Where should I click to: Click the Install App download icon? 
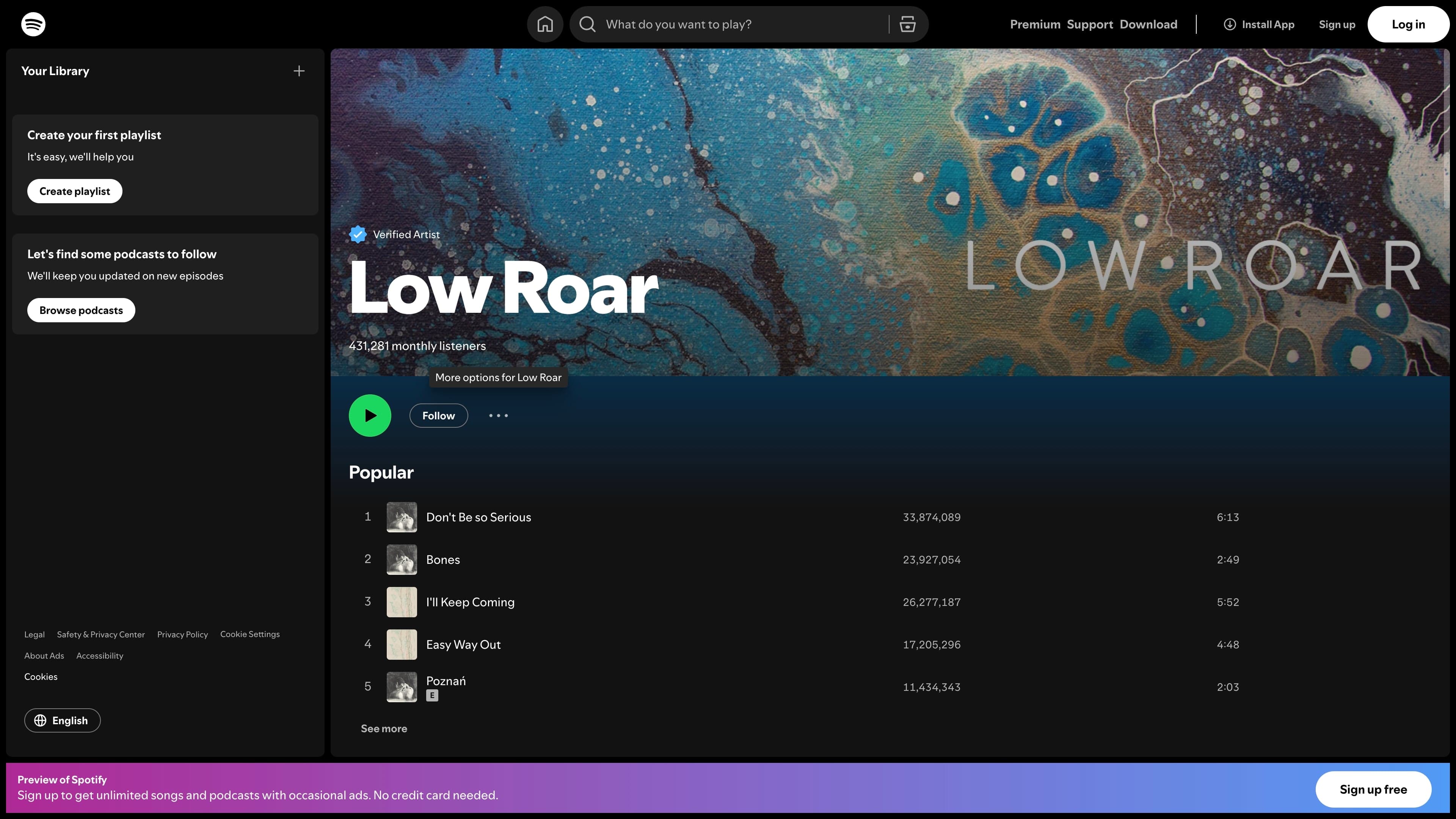pyautogui.click(x=1229, y=24)
